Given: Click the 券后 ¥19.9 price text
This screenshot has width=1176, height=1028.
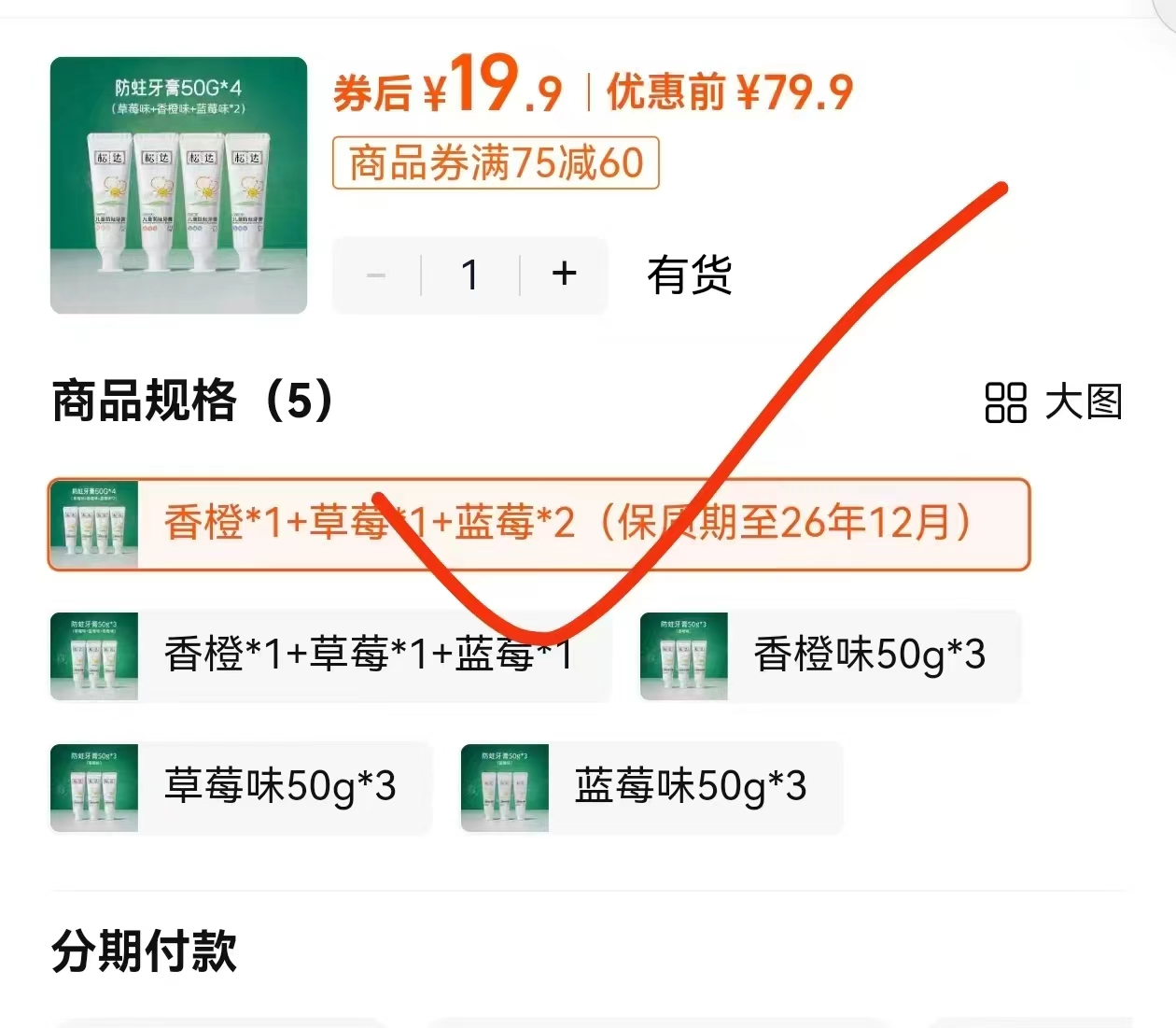Looking at the screenshot, I should (x=448, y=86).
